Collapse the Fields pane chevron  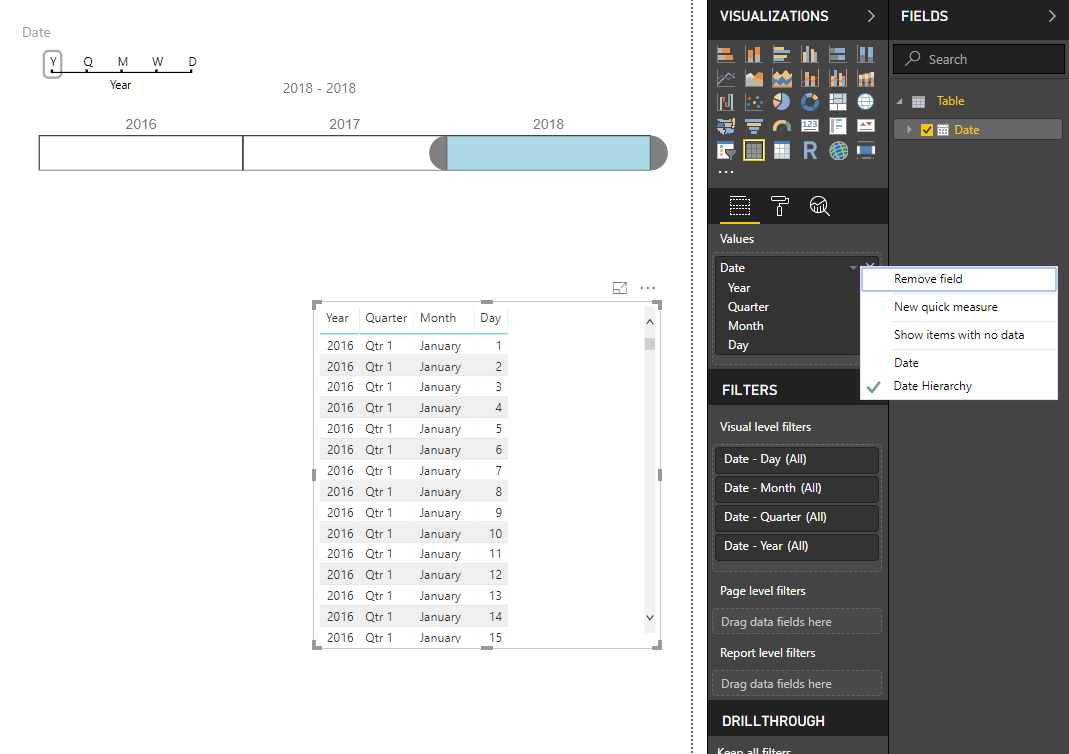coord(1052,16)
